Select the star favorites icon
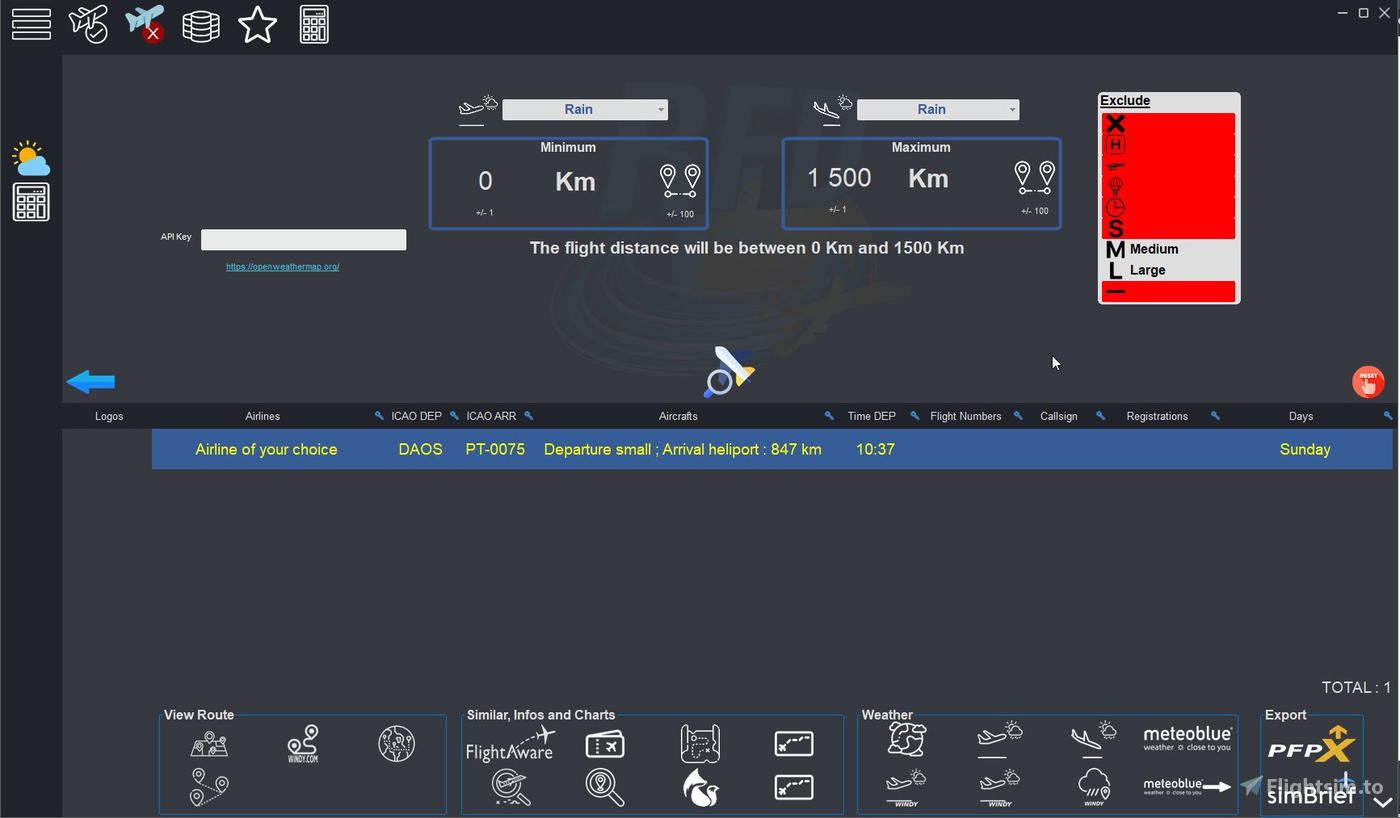 click(x=257, y=24)
